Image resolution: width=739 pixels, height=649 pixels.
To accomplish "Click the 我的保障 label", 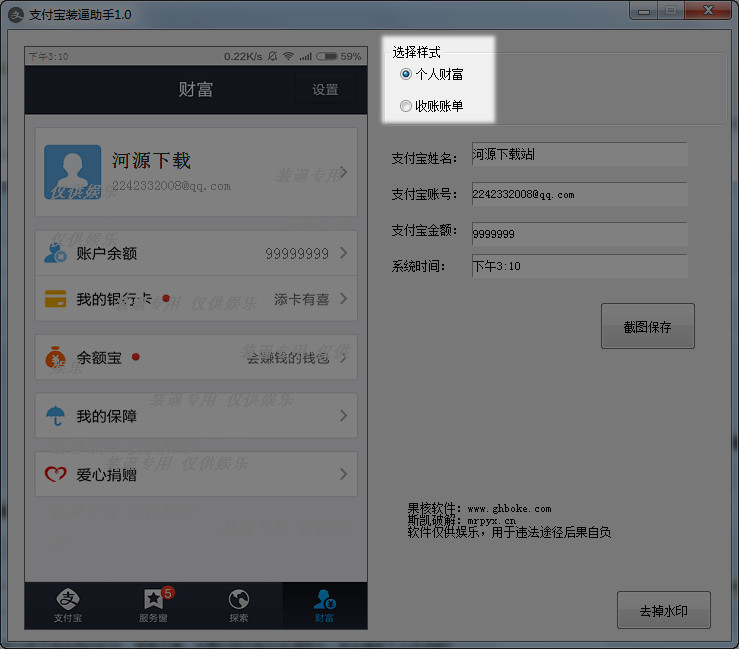I will click(x=107, y=416).
